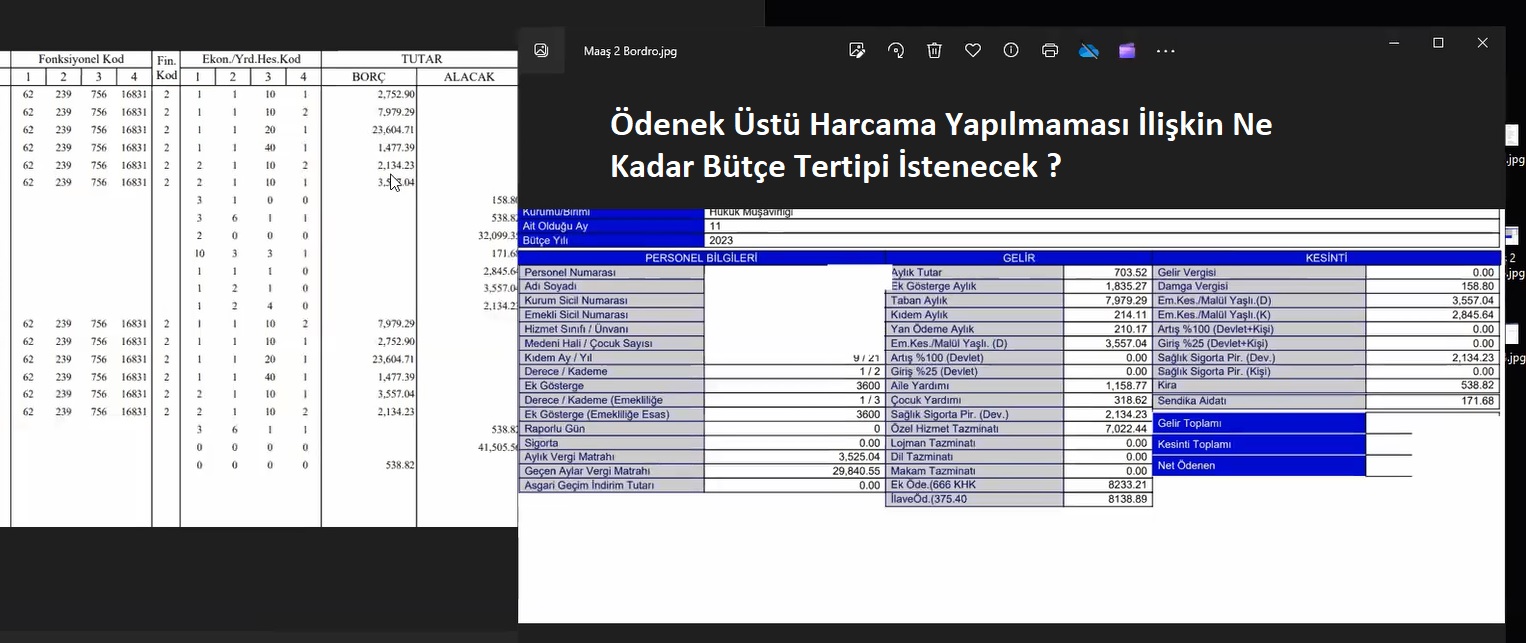Delete the image with trash icon
Viewport: 1526px width, 643px height.
934,50
